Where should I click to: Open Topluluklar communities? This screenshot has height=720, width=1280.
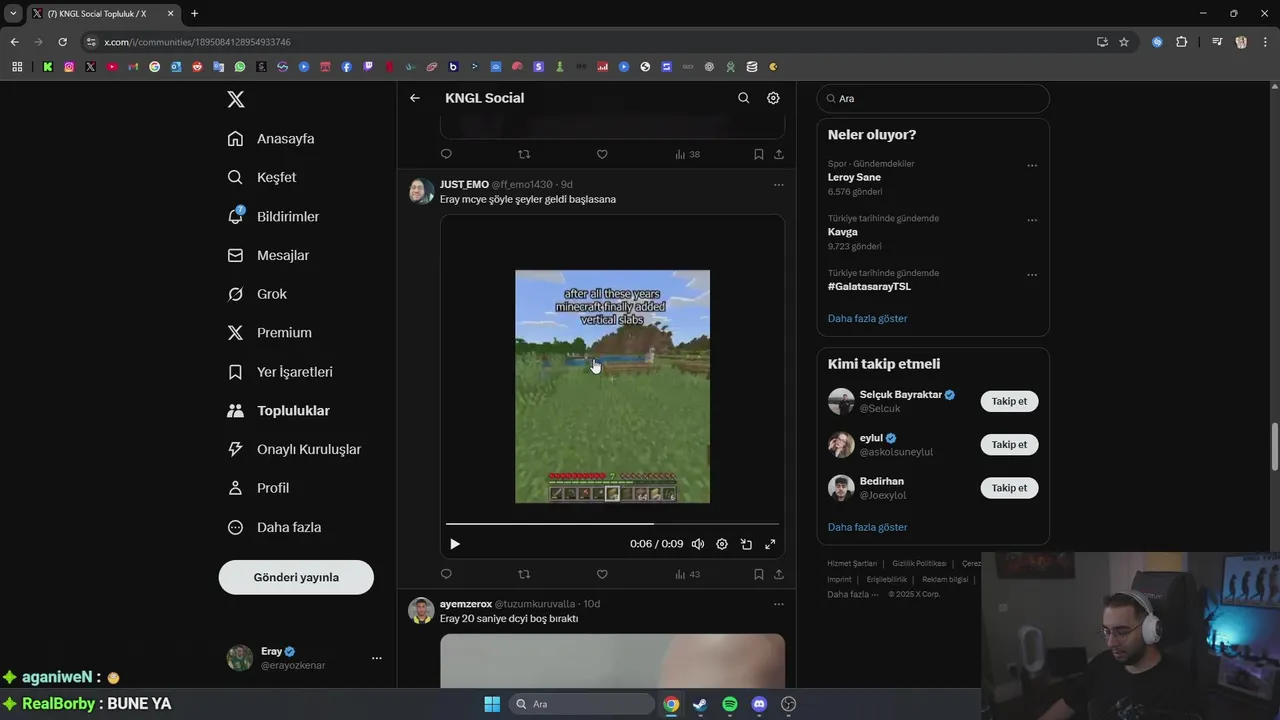pyautogui.click(x=278, y=411)
